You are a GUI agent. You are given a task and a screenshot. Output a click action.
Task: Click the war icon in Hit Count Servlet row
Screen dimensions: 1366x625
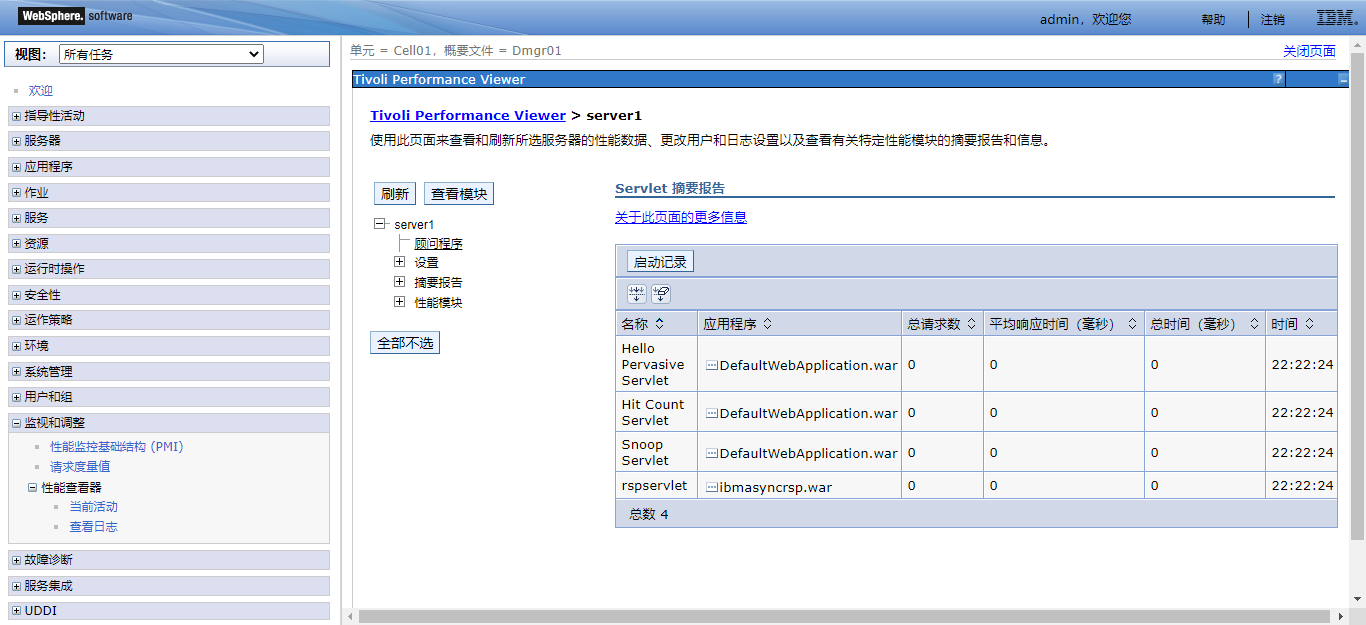pyautogui.click(x=712, y=413)
